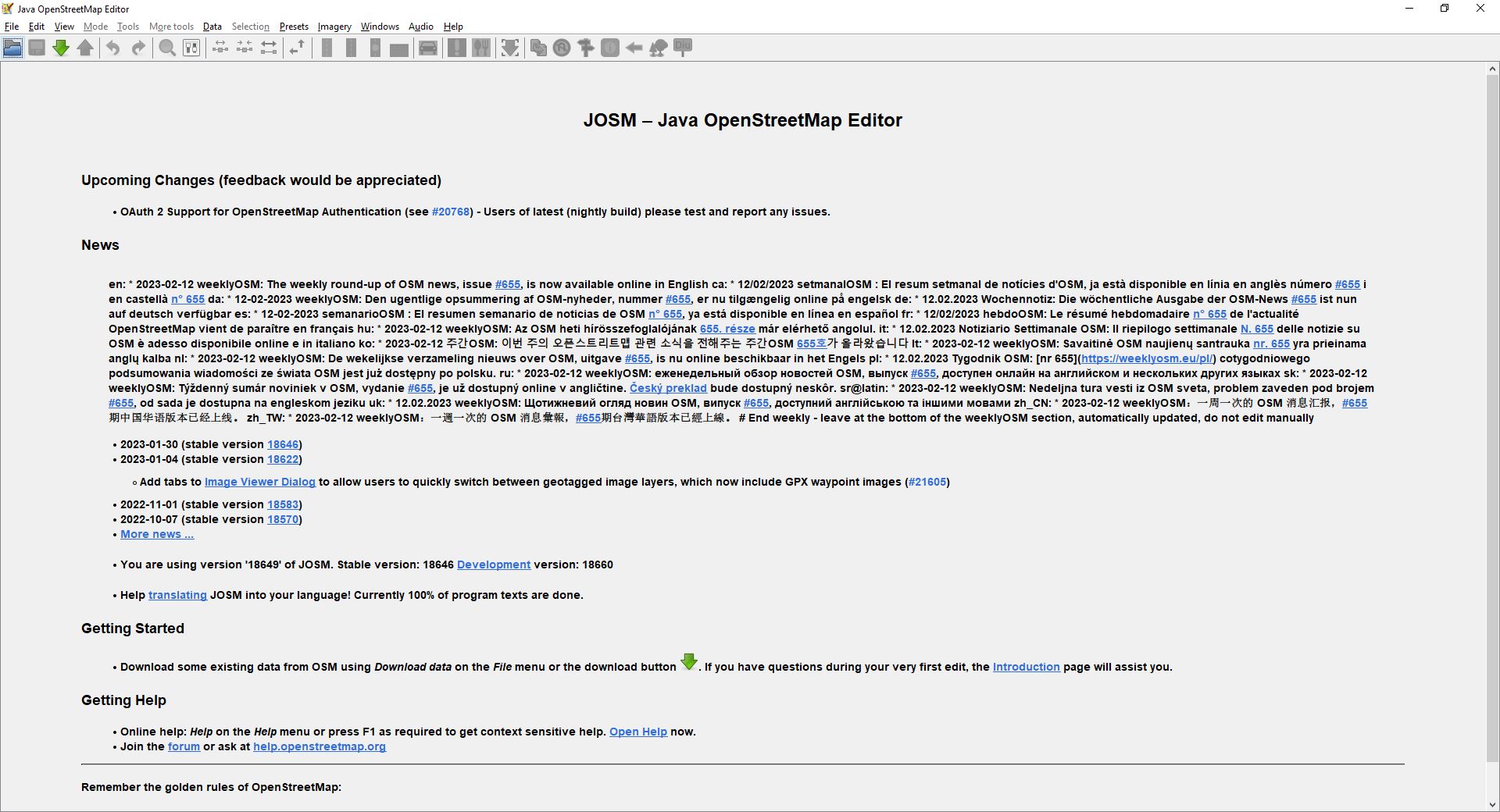This screenshot has width=1500, height=812.
Task: Click the scrollbar down arrow
Action: pyautogui.click(x=1492, y=805)
